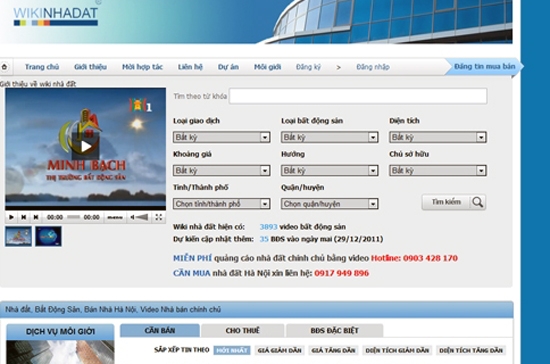Click the Giới thiệu về wiki nhà đất caption
This screenshot has width=550, height=364.
(x=38, y=84)
